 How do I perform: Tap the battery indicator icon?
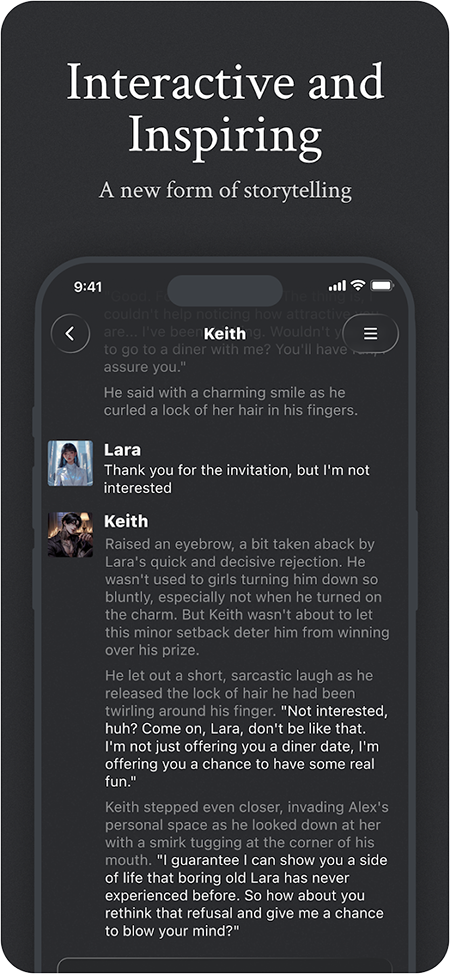382,286
